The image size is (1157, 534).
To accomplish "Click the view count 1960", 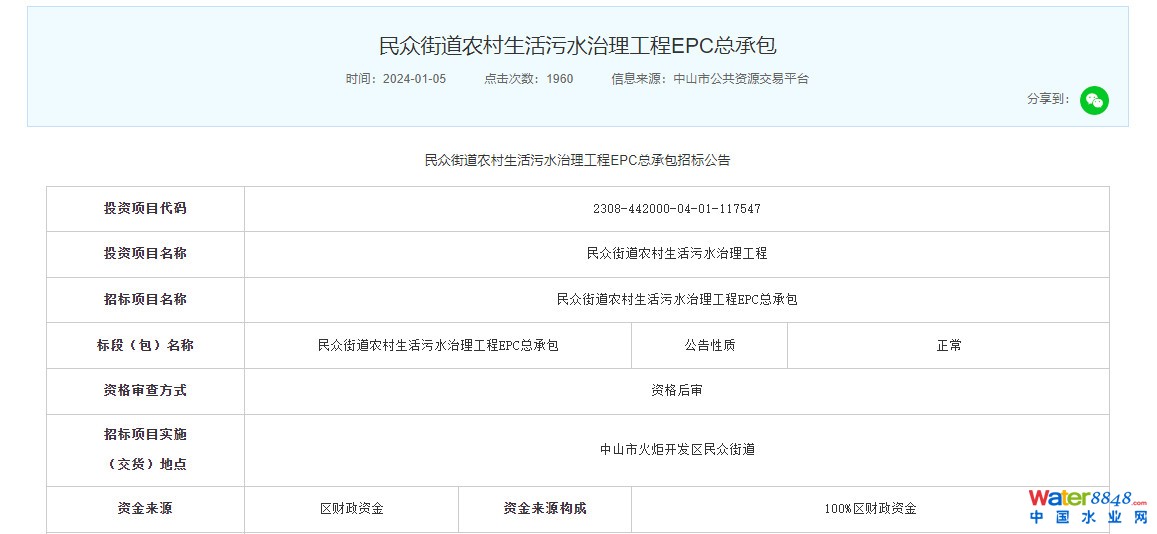I will coord(560,79).
